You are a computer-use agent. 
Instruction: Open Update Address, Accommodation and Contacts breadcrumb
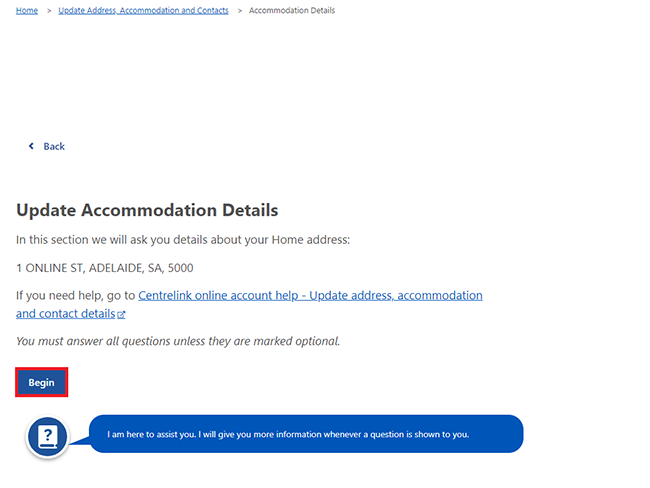pyautogui.click(x=143, y=11)
